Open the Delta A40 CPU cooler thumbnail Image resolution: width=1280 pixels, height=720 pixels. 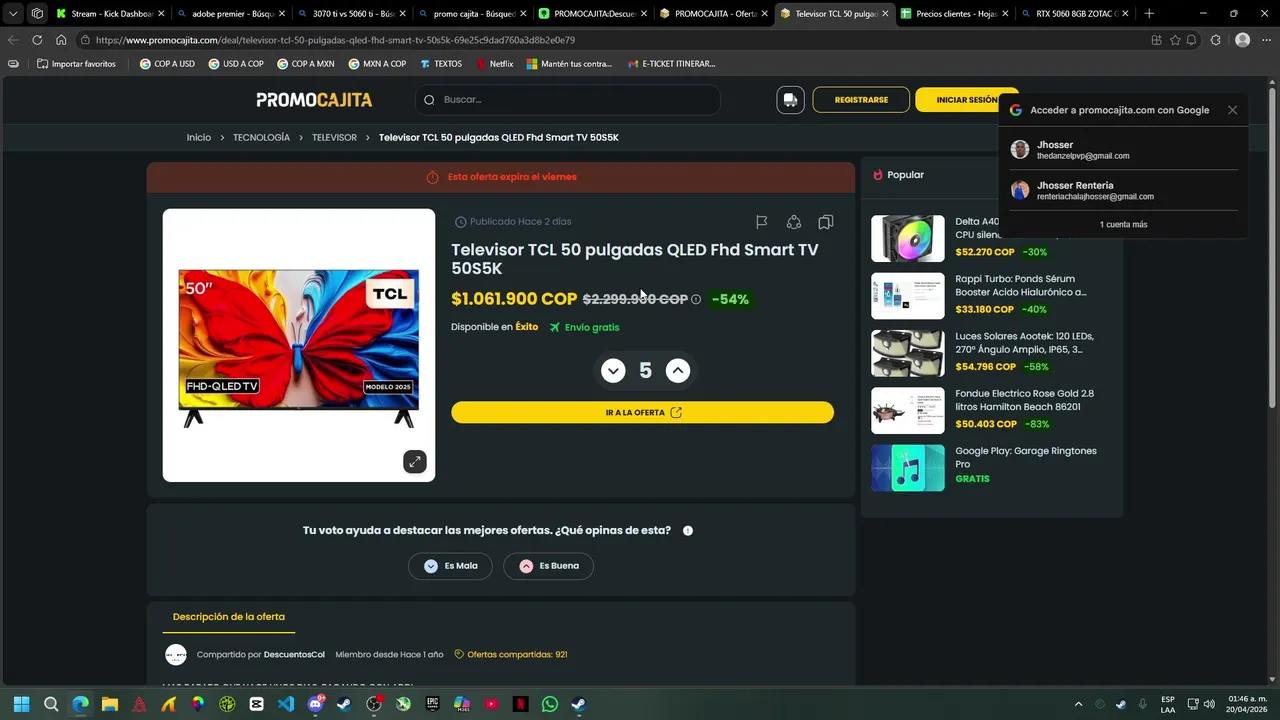[907, 239]
